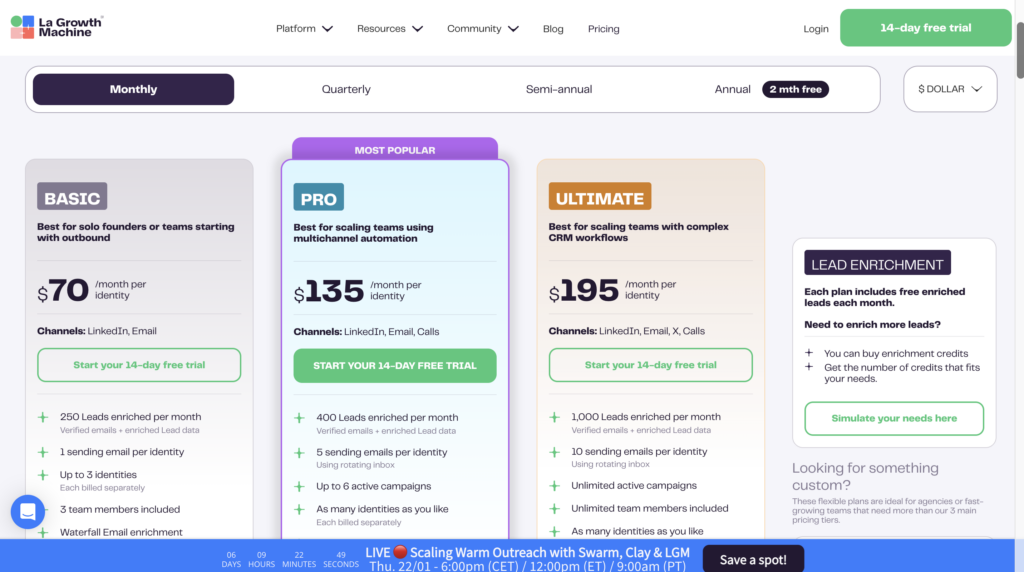Expand the Platform menu
1024x572 pixels.
point(304,29)
